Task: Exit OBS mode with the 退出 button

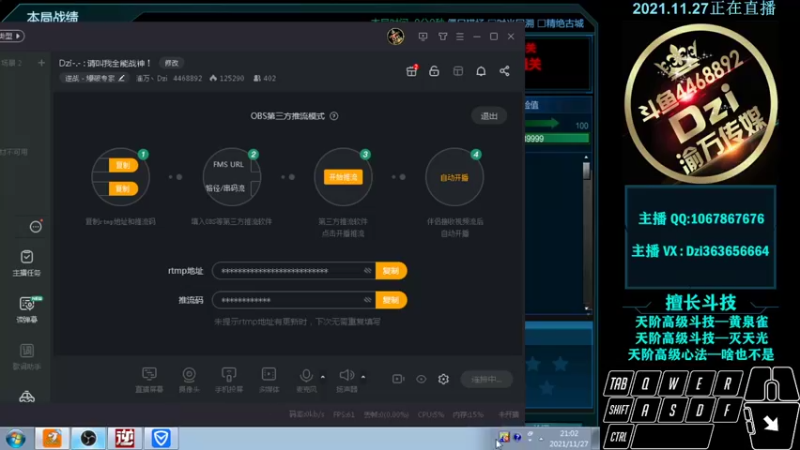Action: tap(489, 116)
